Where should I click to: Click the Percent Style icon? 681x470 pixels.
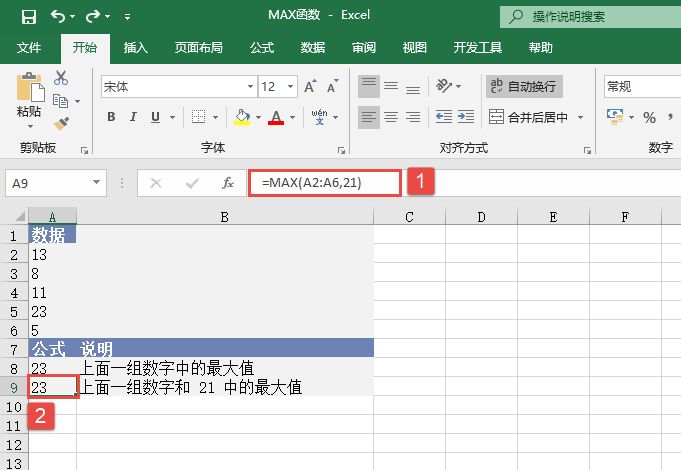(649, 118)
